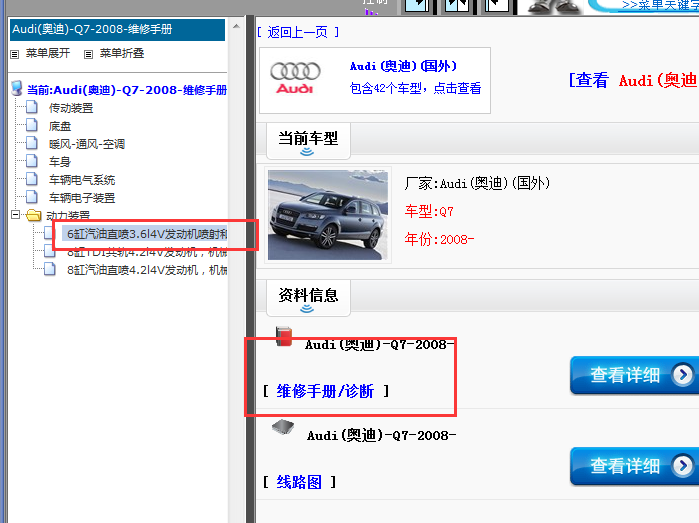Screen dimensions: 699x523
Task: Click the Audi Q7 car thumbnail
Action: [328, 214]
